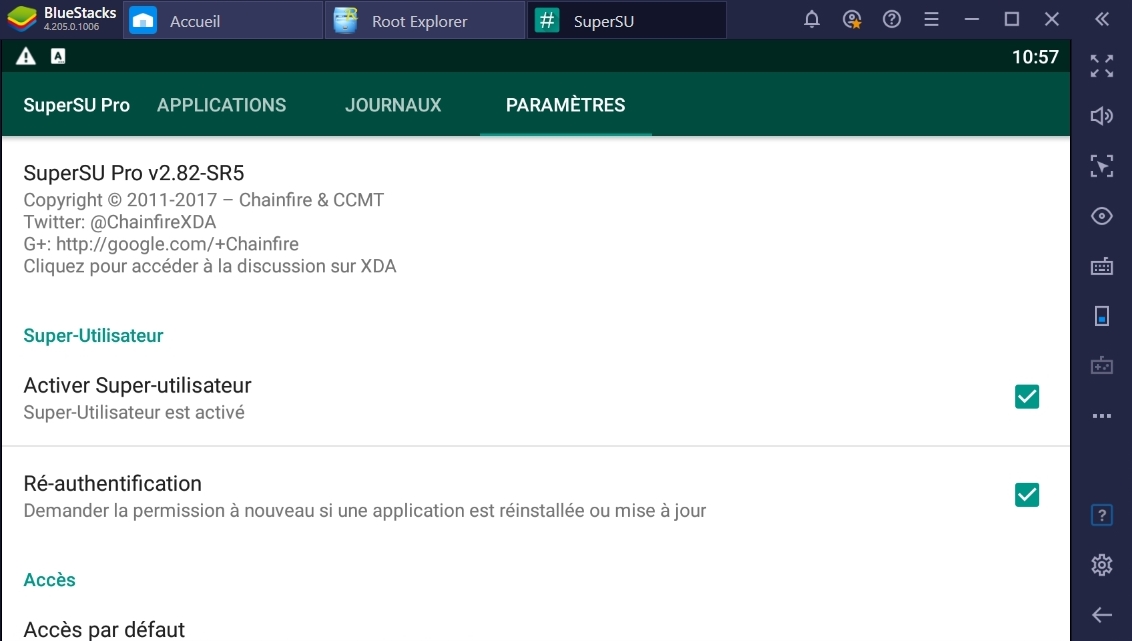
Task: Click the BlueStacks version 4.205.0.1006 text
Action: pyautogui.click(x=71, y=27)
